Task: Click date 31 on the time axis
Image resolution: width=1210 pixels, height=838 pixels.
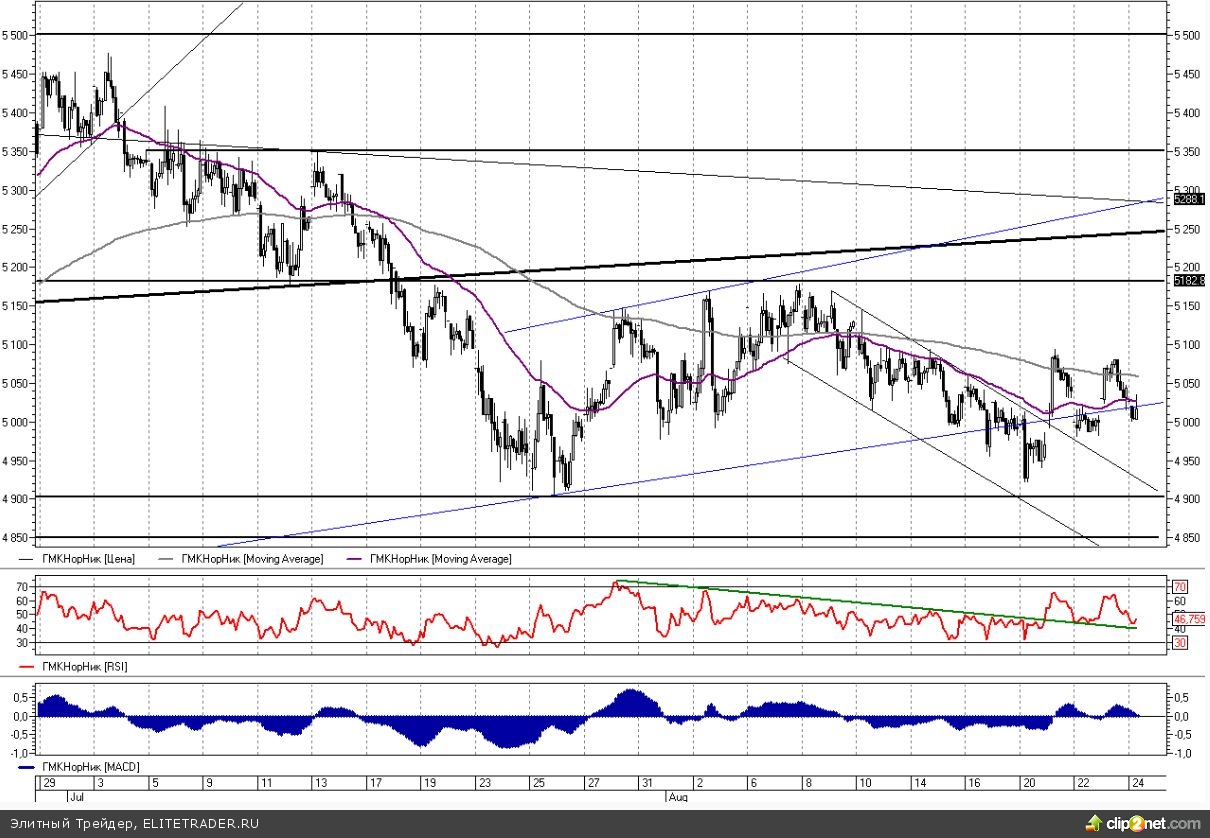Action: coord(648,783)
